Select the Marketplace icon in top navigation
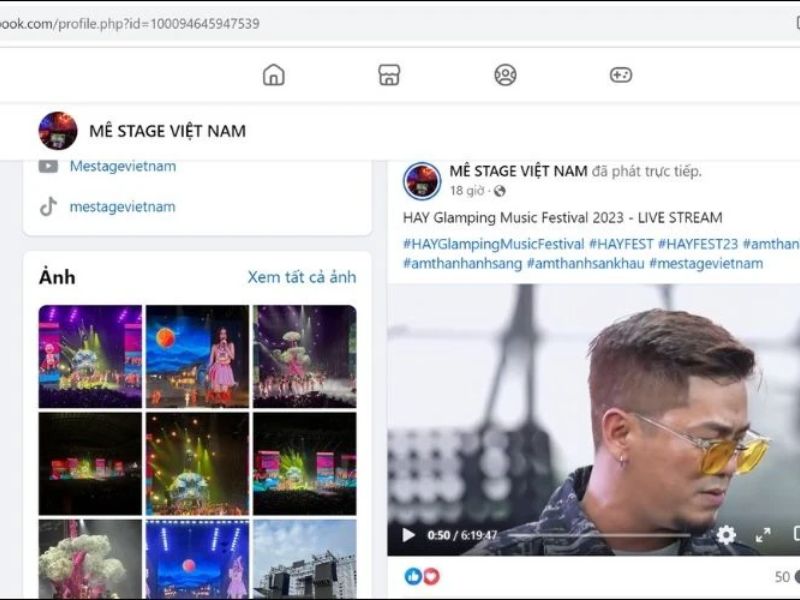This screenshot has width=800, height=600. pyautogui.click(x=388, y=73)
